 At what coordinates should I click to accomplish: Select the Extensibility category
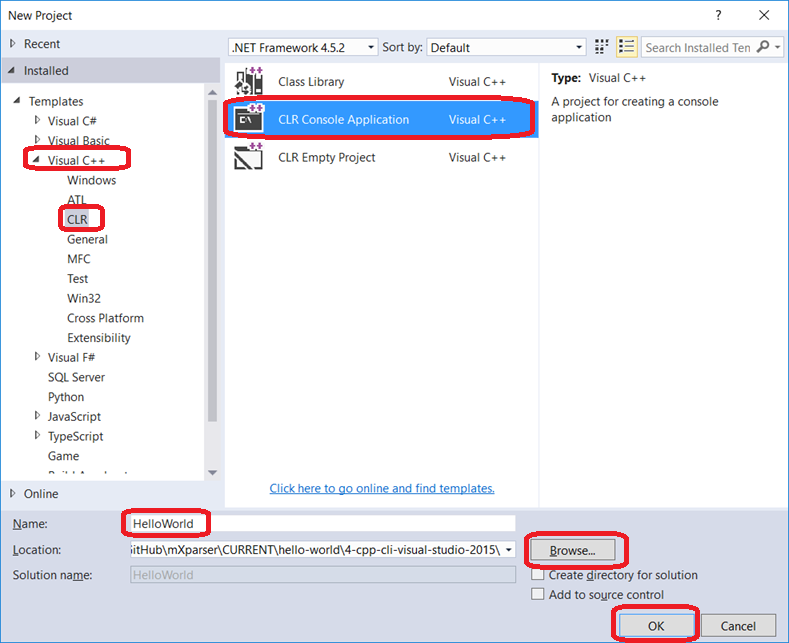click(99, 338)
